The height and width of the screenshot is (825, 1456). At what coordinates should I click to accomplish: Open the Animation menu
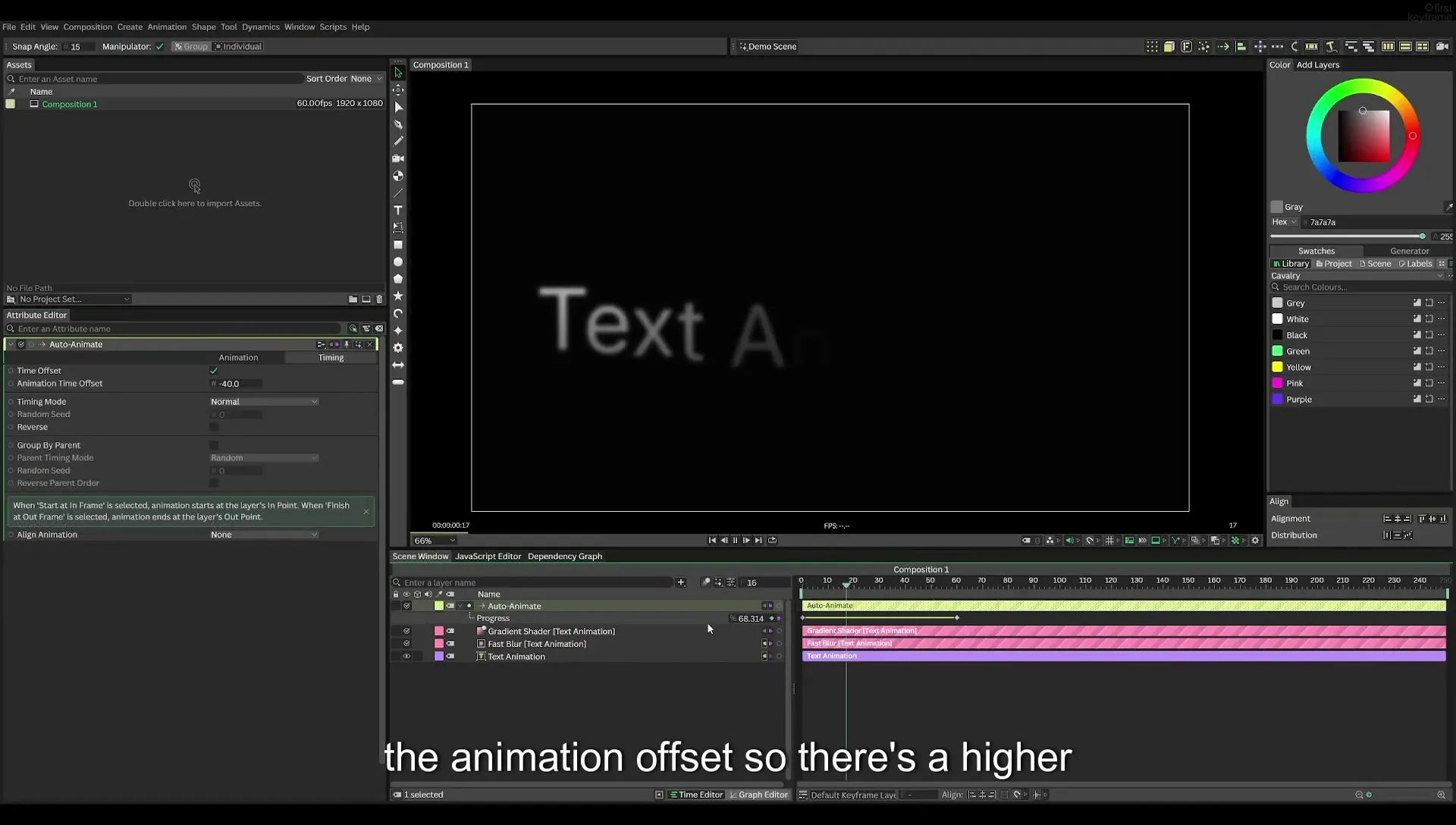167,27
